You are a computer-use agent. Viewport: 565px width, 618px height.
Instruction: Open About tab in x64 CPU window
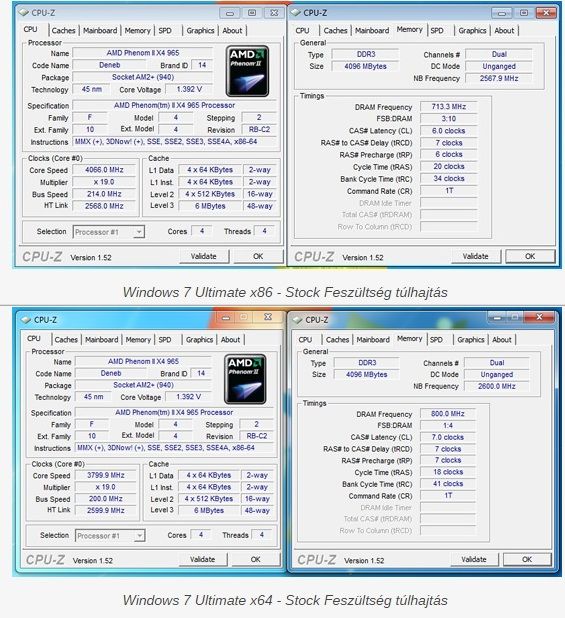230,339
